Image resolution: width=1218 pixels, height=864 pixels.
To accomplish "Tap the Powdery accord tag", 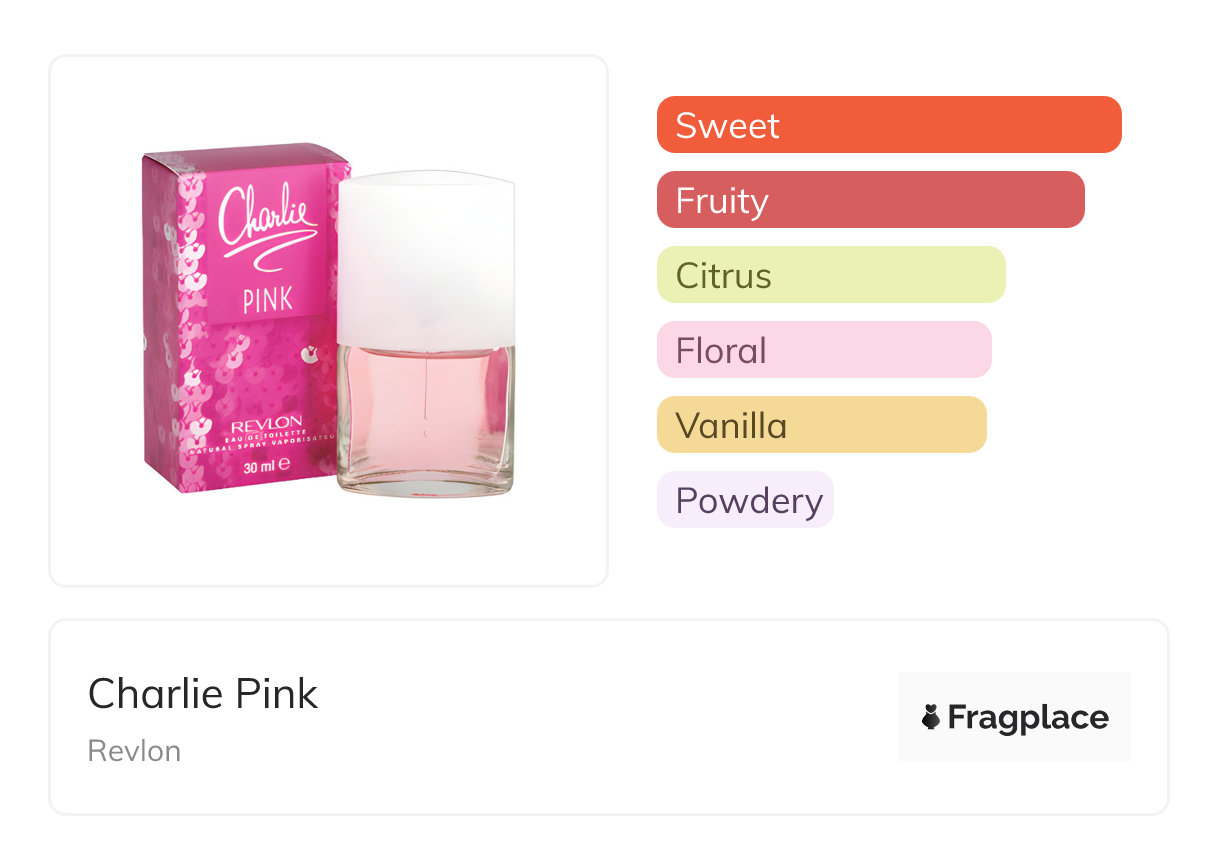I will (x=745, y=500).
